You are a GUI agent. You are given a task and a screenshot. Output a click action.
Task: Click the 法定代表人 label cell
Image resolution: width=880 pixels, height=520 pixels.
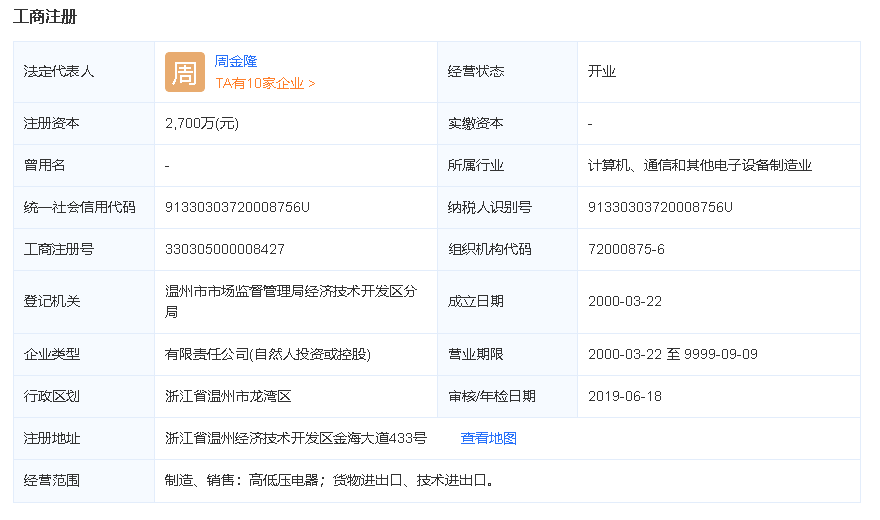59,72
